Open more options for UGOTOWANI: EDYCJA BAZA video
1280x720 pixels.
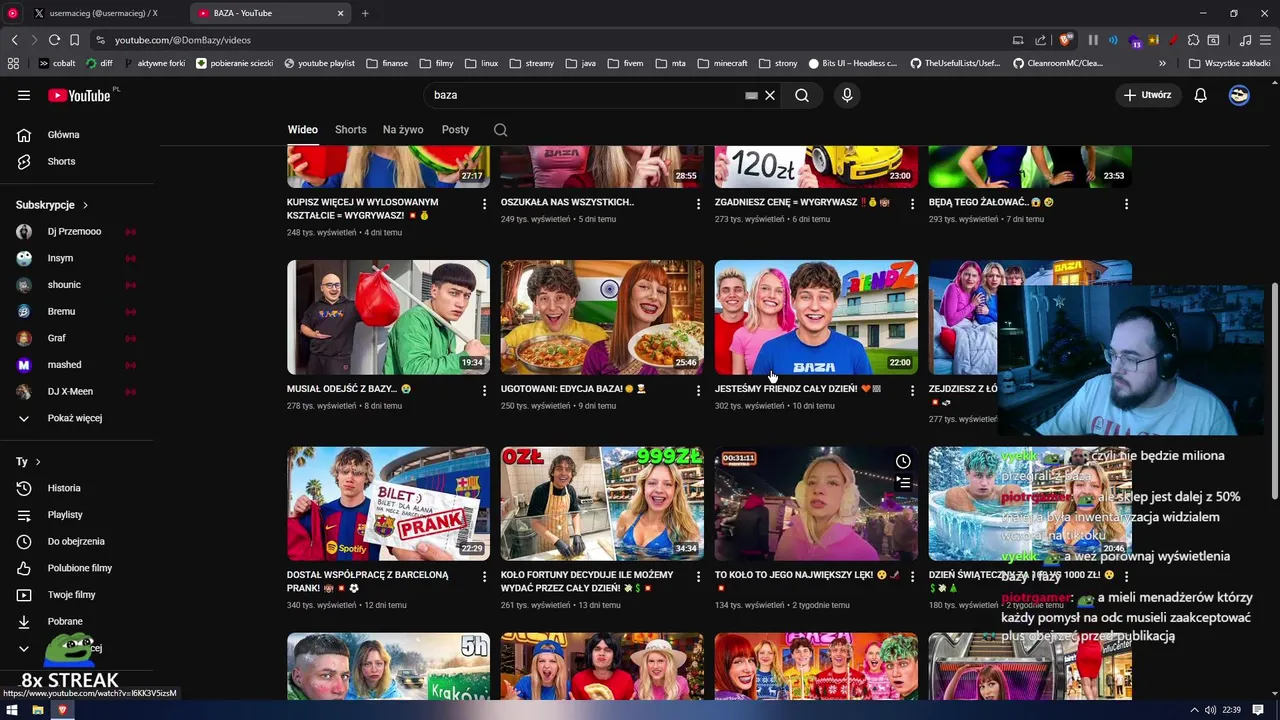(x=699, y=390)
